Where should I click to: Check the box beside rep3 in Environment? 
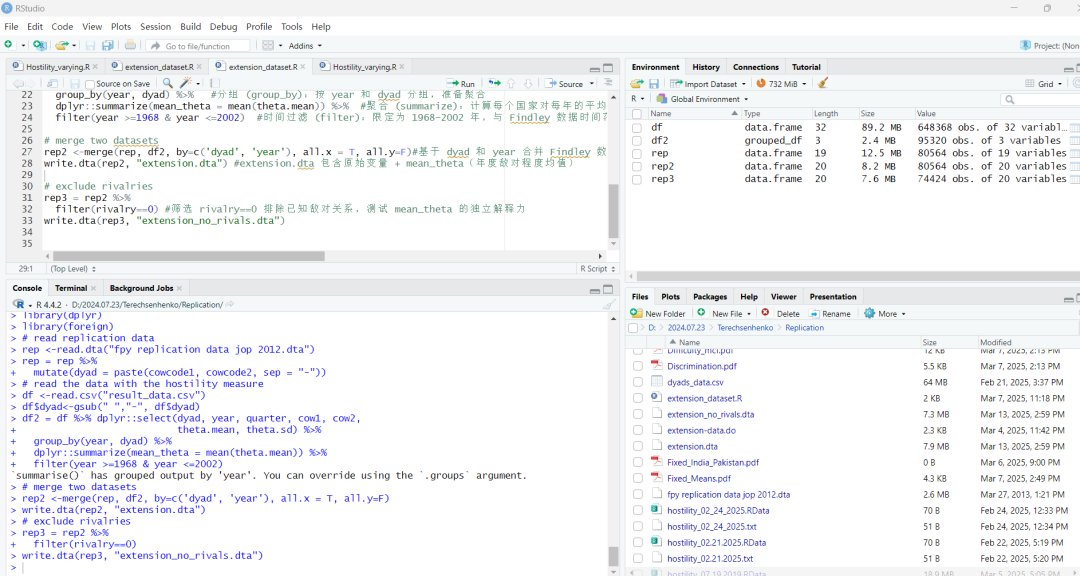[637, 178]
